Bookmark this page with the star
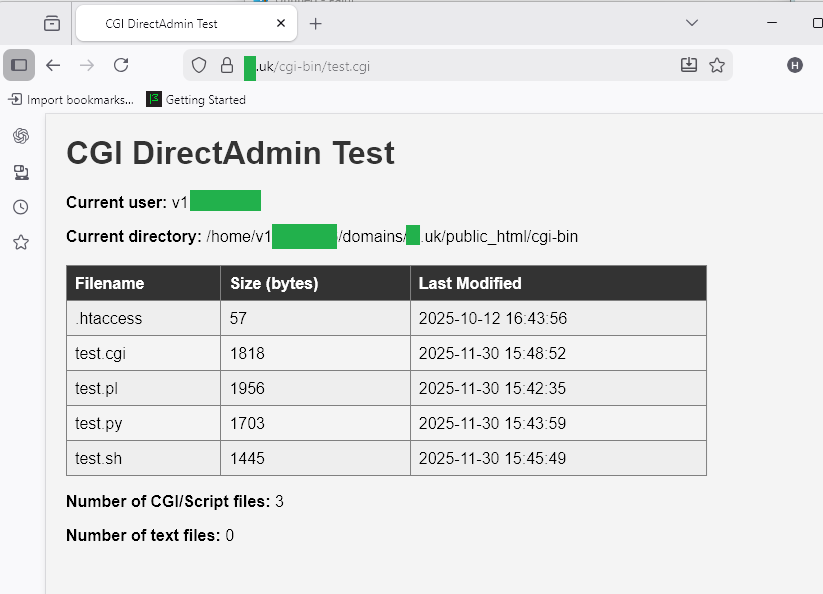 [717, 65]
